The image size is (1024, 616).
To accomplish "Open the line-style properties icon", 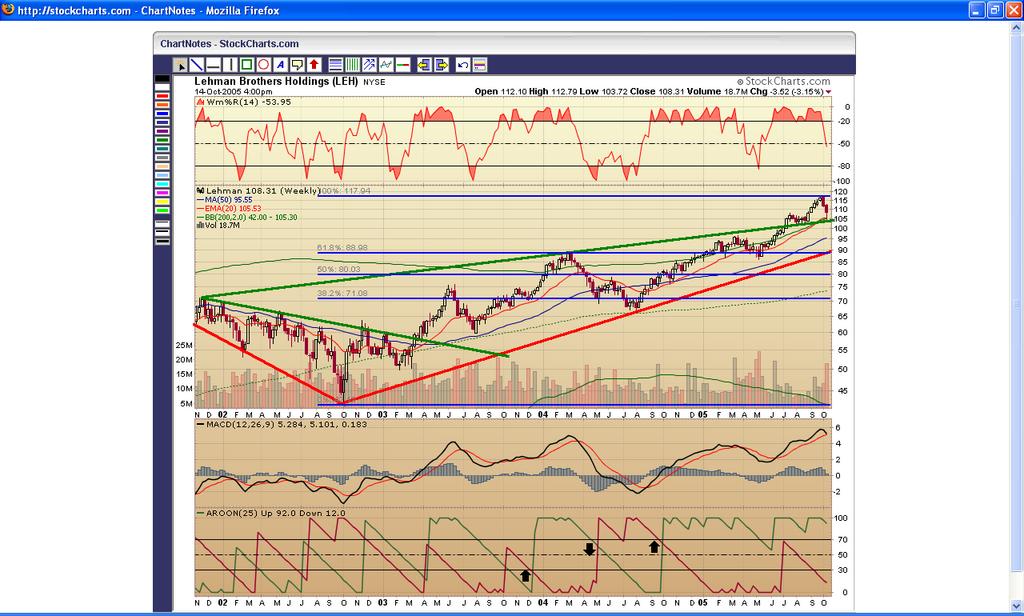I will tap(479, 65).
